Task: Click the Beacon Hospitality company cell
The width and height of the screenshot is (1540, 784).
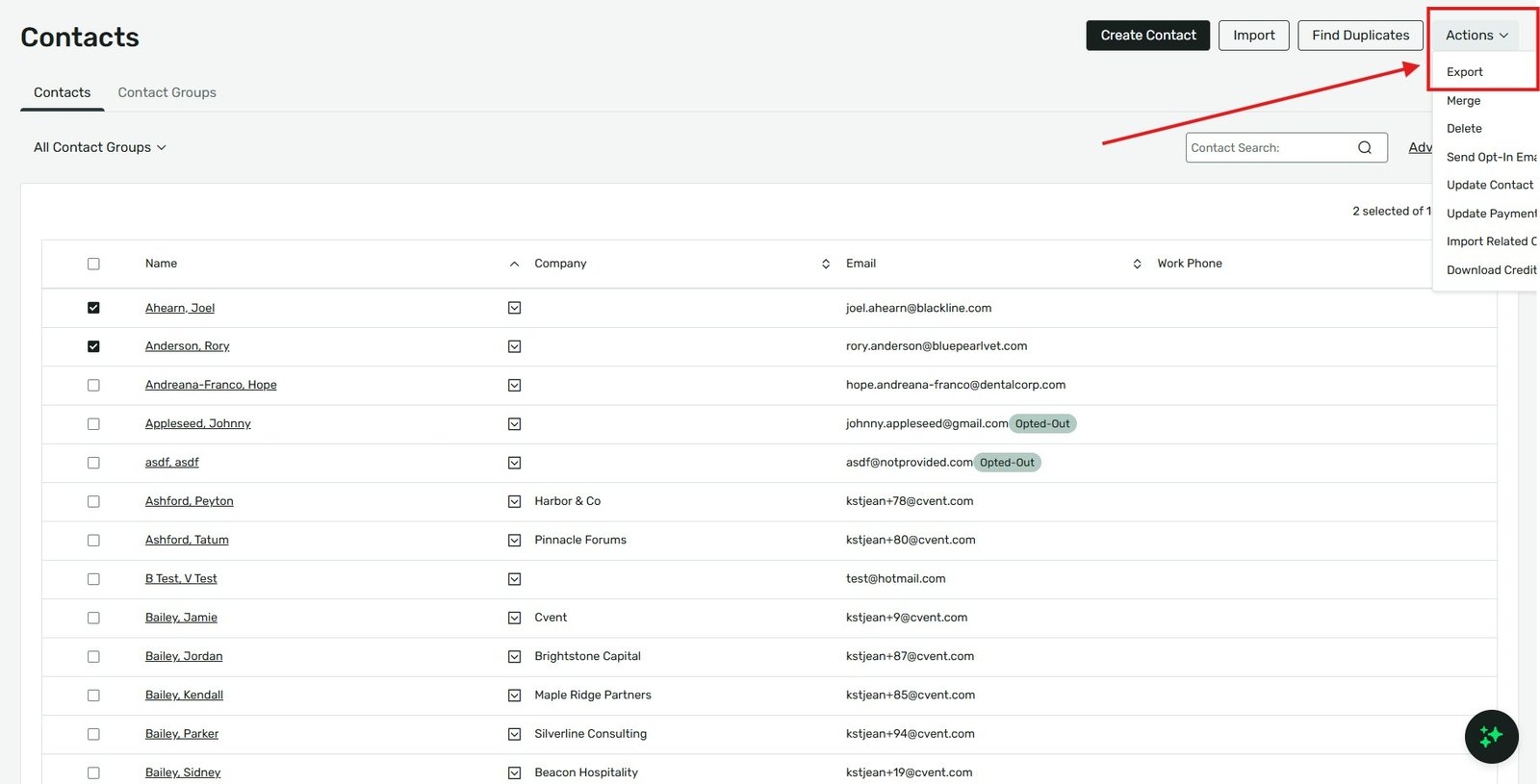Action: pyautogui.click(x=586, y=772)
